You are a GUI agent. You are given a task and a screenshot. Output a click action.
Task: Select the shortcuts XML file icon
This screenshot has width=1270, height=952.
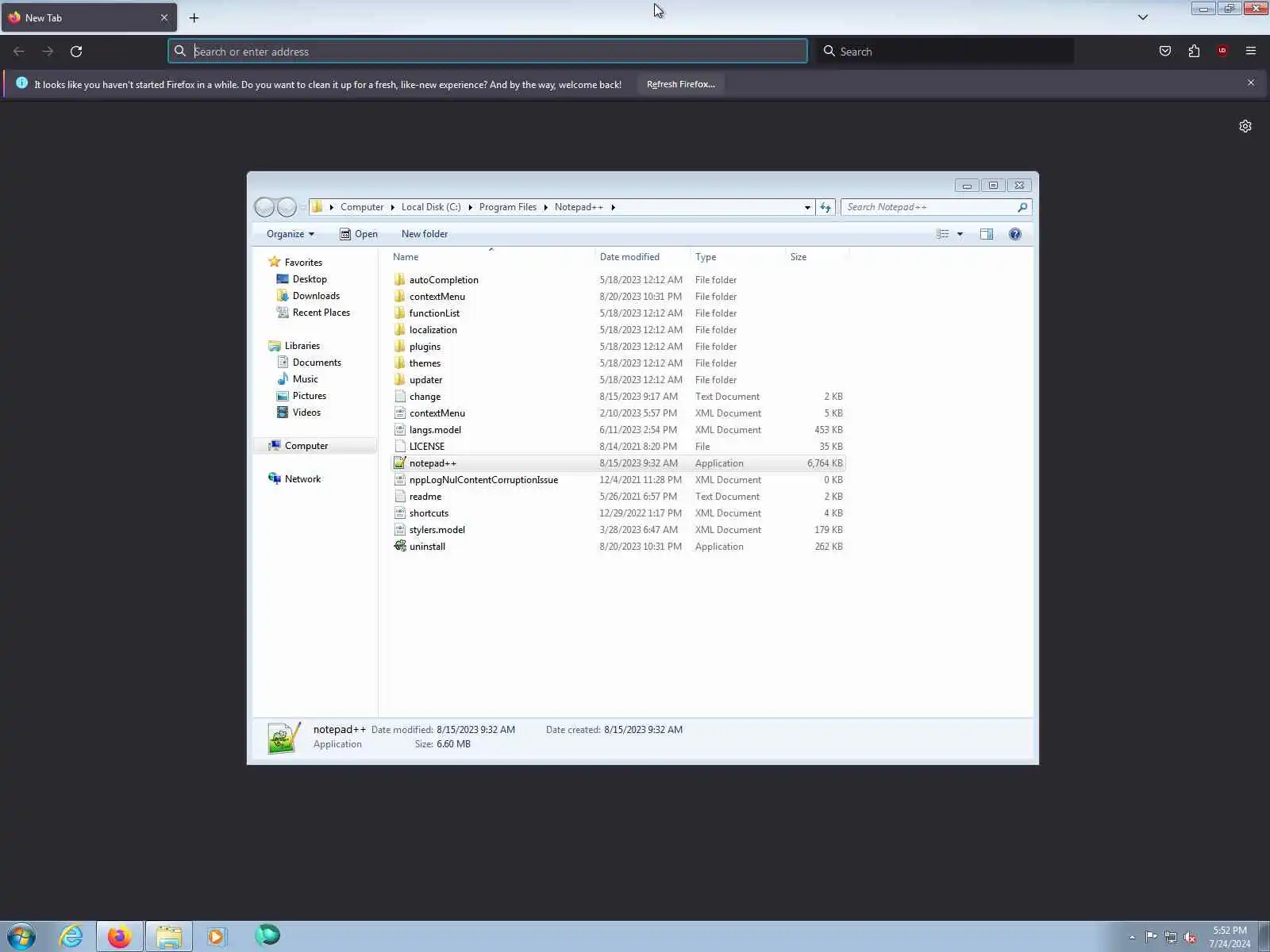point(400,512)
